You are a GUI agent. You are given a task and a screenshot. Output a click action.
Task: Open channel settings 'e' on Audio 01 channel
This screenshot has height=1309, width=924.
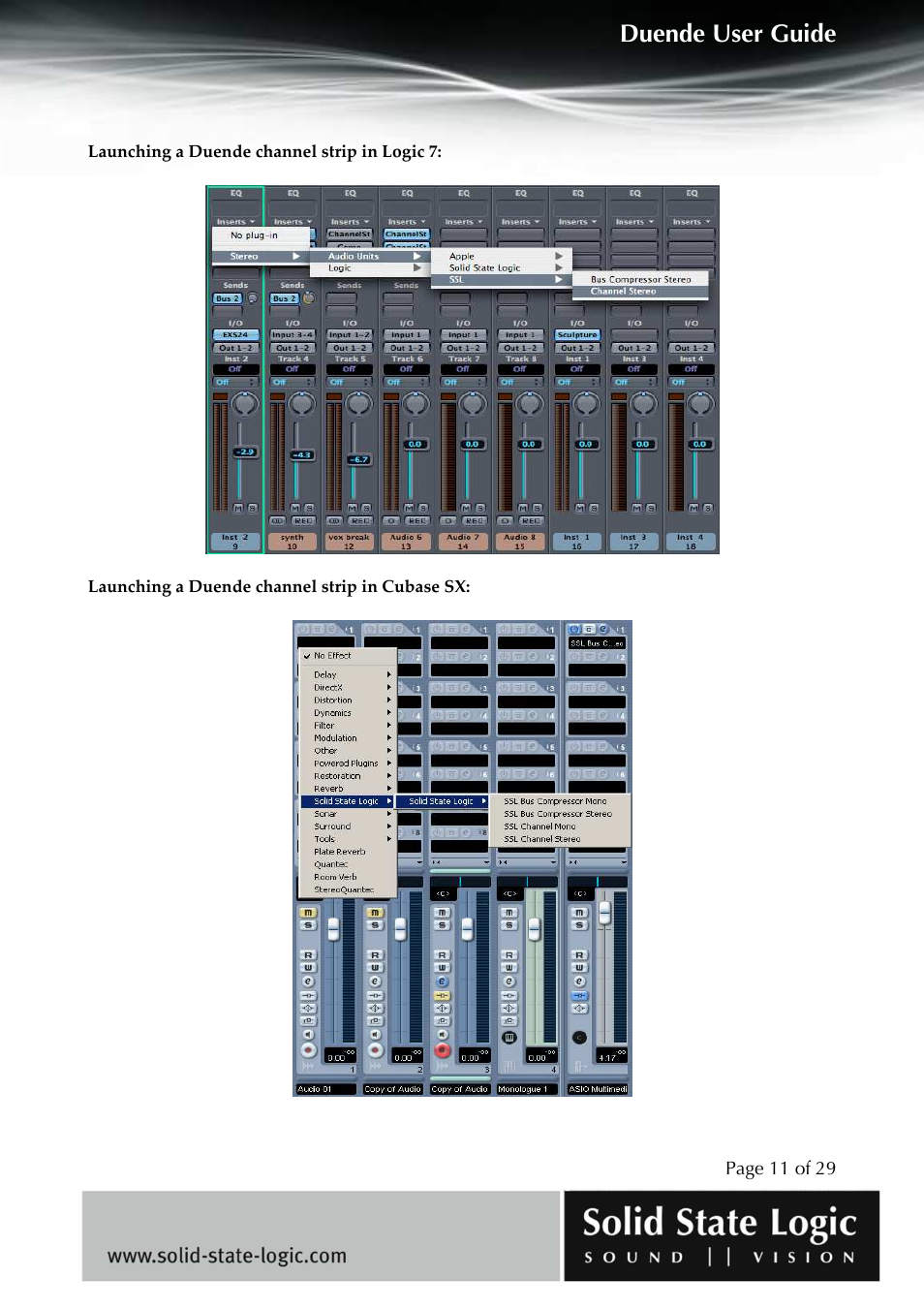point(308,982)
